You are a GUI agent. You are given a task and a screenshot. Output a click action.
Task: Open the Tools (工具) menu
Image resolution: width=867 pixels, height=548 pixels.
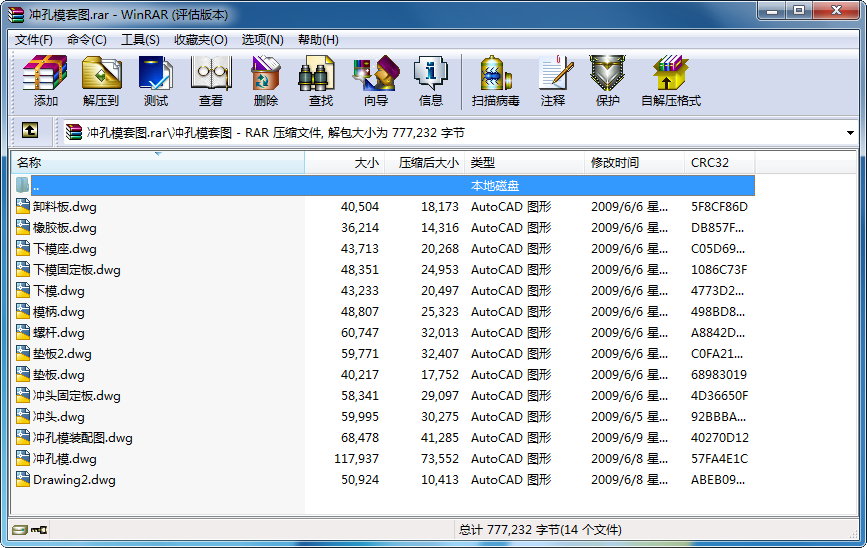pos(140,40)
